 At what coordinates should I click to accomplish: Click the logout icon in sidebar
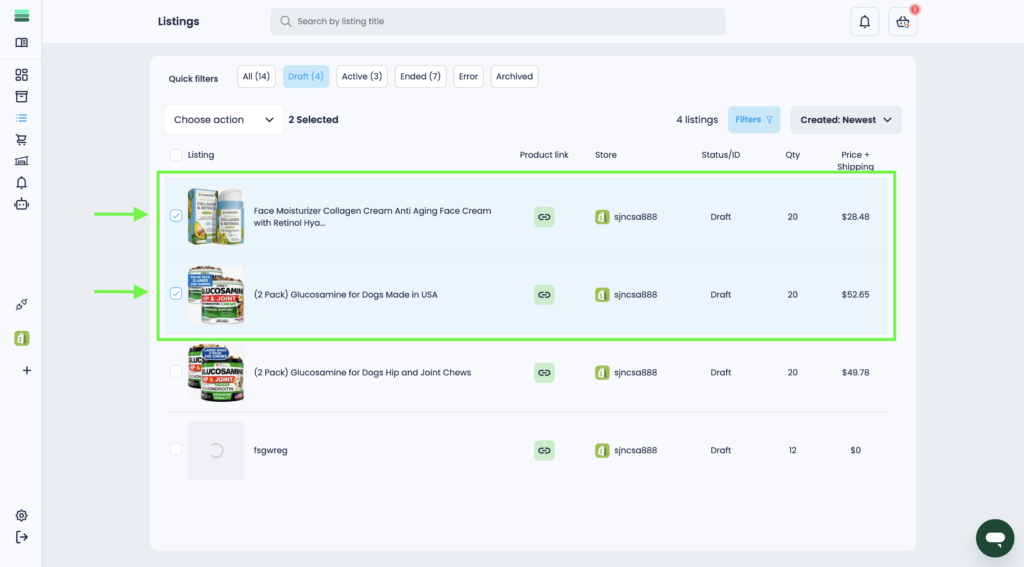(22, 538)
